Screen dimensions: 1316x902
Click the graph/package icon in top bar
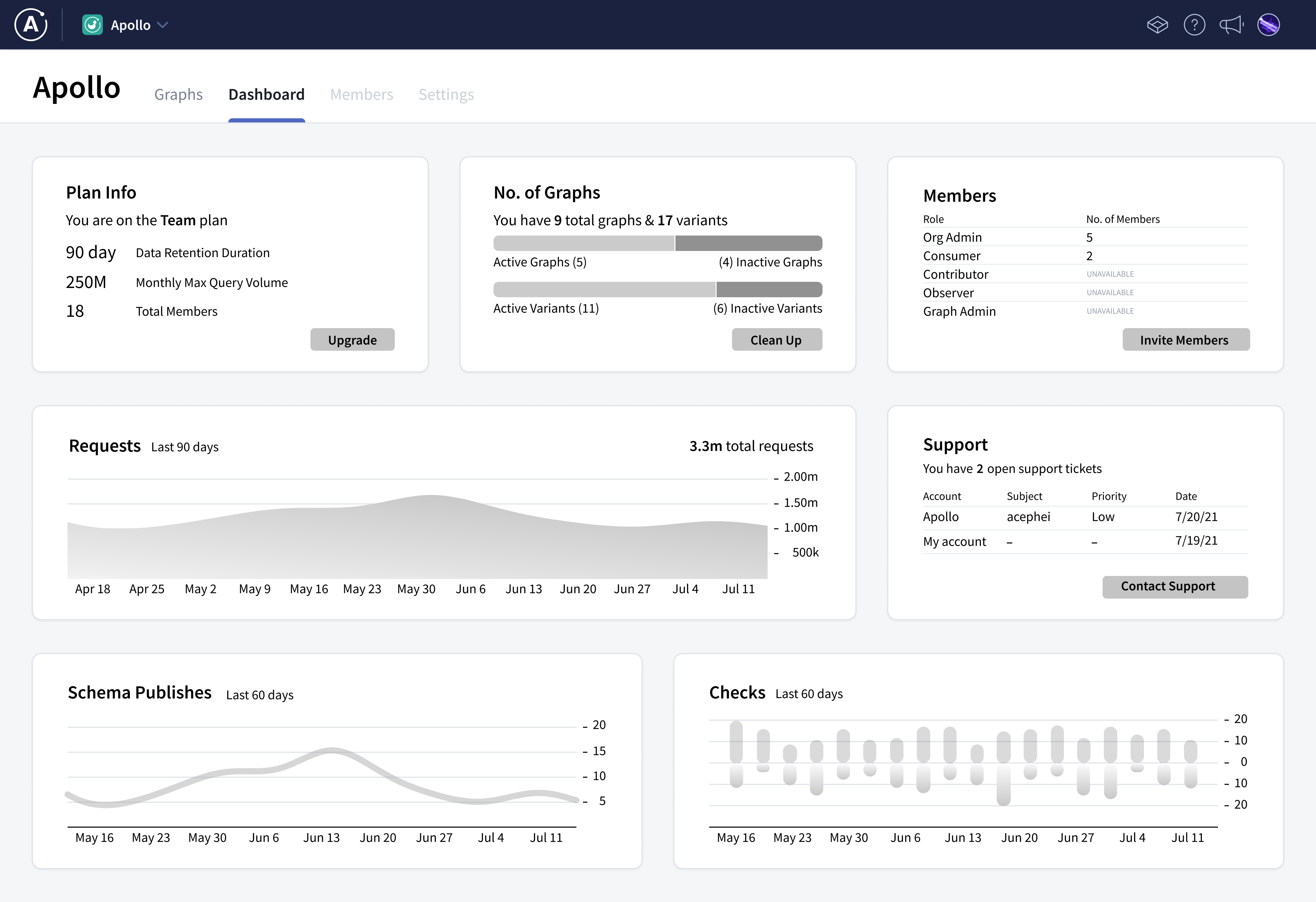(x=1157, y=24)
